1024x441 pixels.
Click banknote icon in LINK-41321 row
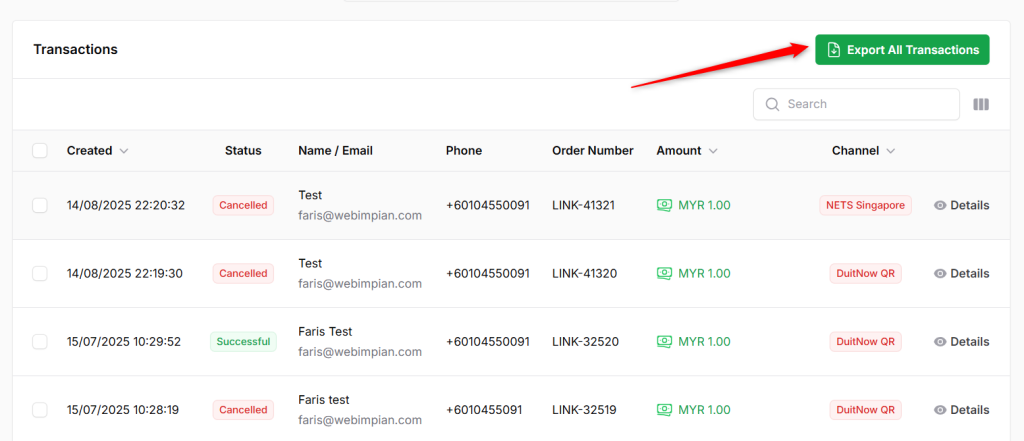(x=664, y=205)
